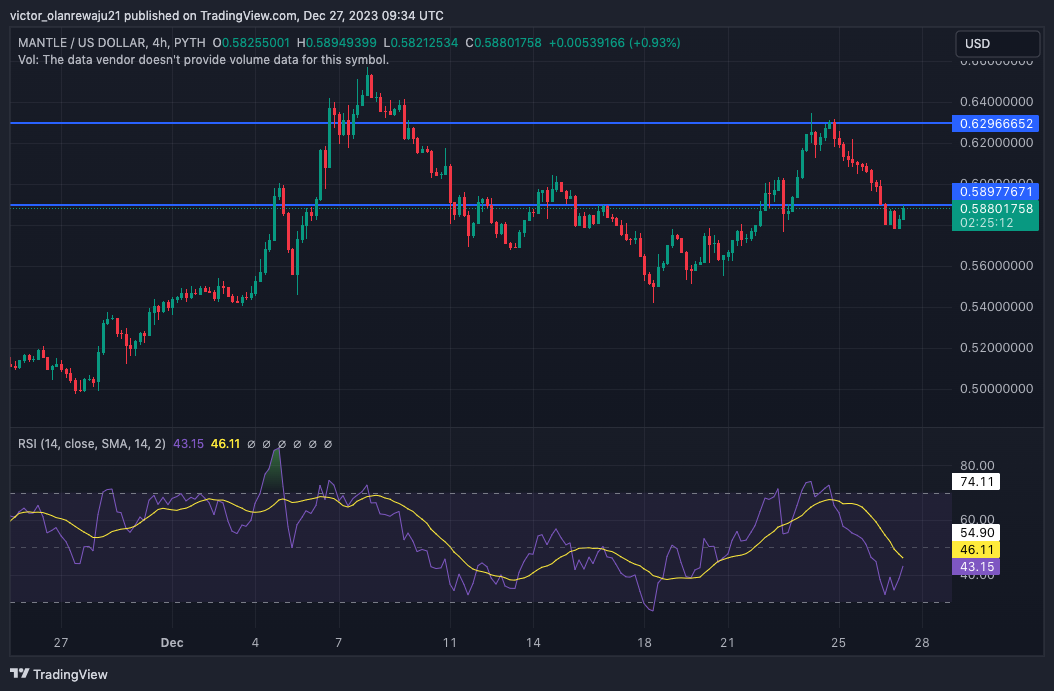Select the 0.58977671 blue price label
The image size is (1054, 691).
(996, 192)
